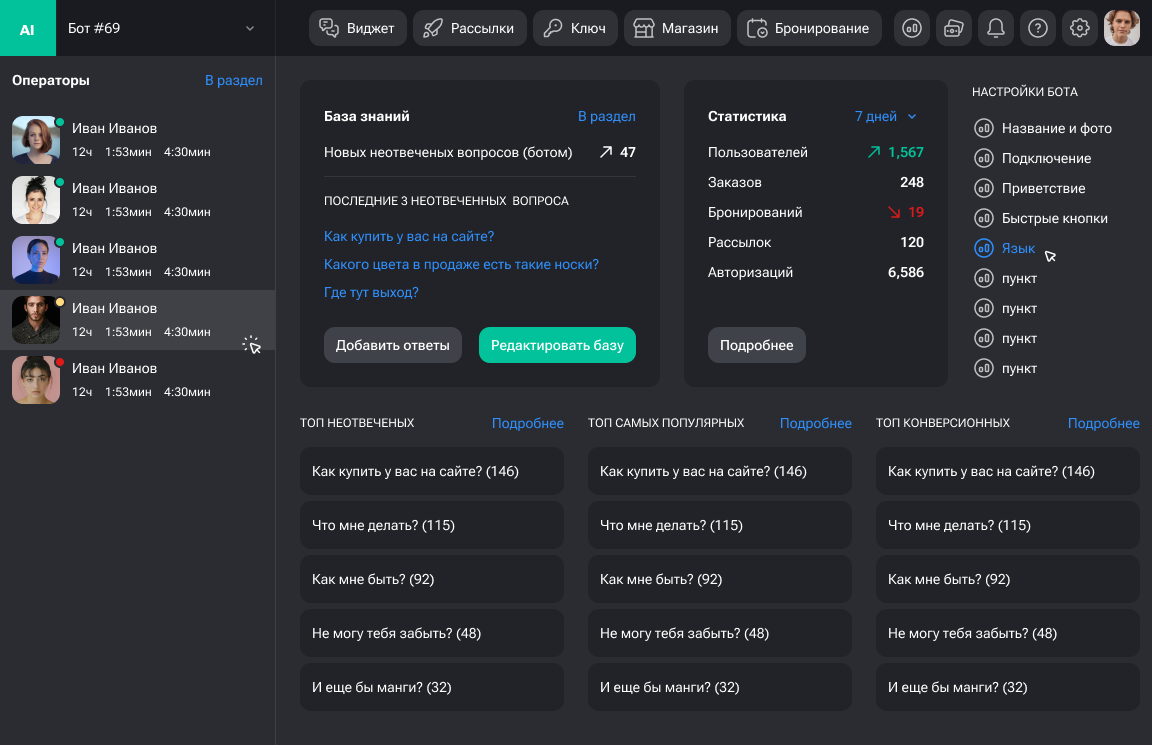Click the Подробнее button in Статистика card
1152x745 pixels.
[x=757, y=345]
